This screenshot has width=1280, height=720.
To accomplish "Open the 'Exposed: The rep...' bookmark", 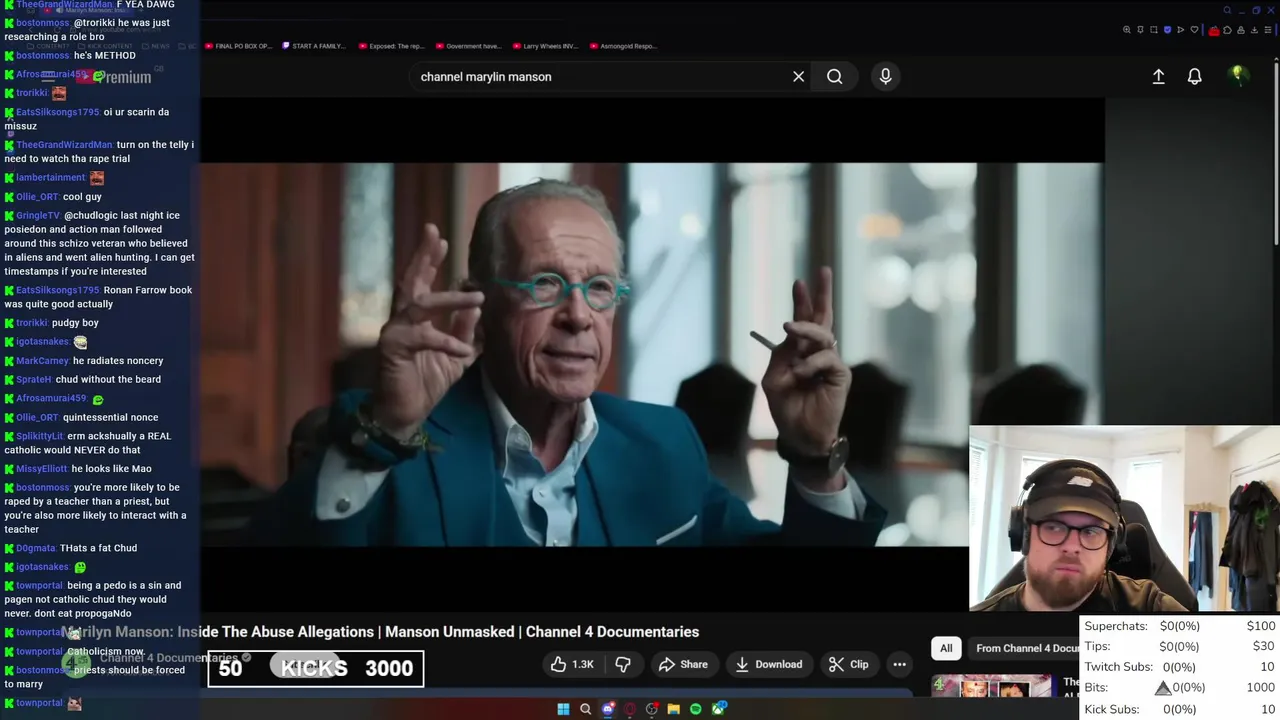I will coord(392,46).
